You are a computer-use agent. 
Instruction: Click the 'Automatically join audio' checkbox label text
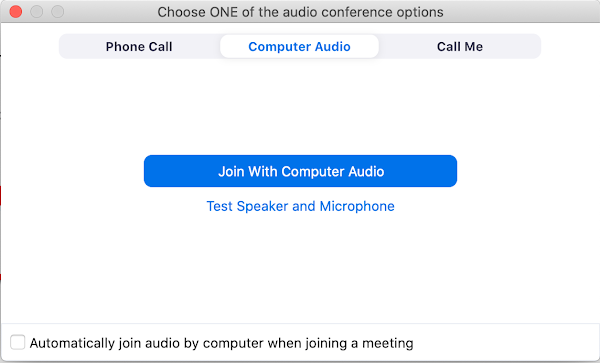[x=222, y=343]
